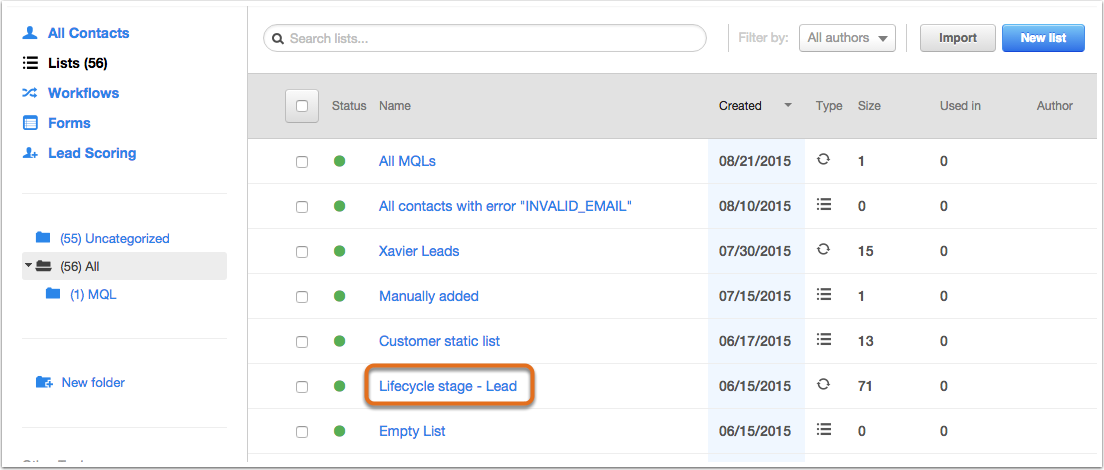Click green status dot for All MQLs
This screenshot has width=1104, height=470.
coord(339,161)
